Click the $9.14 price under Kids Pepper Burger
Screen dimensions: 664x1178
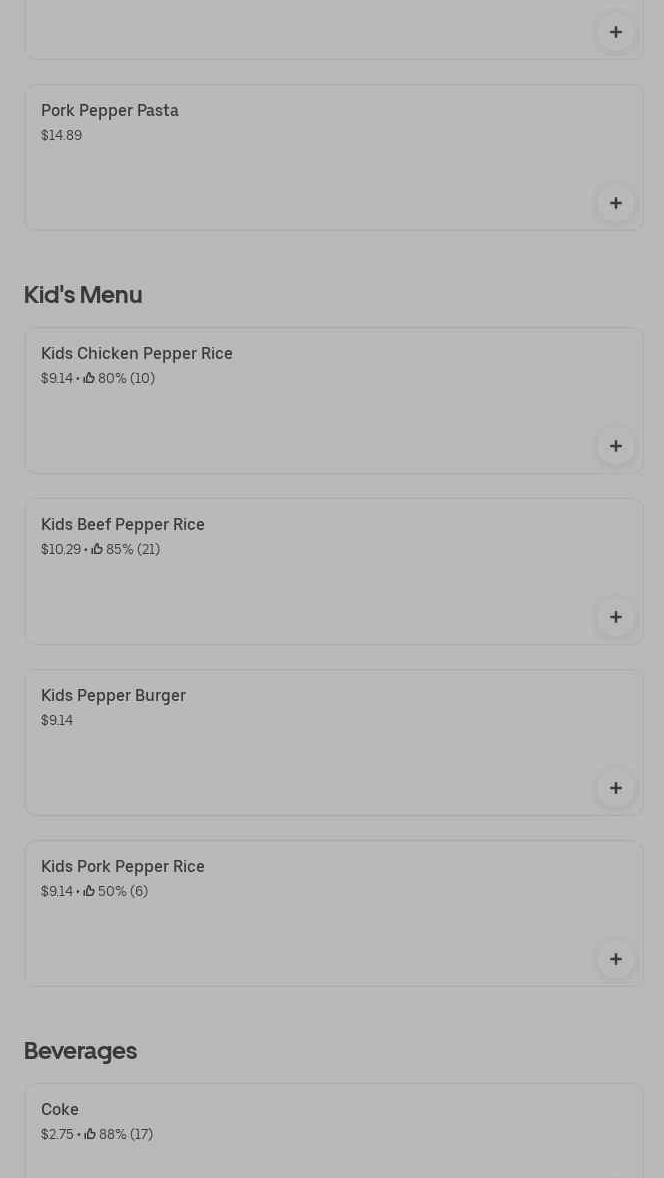pyautogui.click(x=57, y=720)
